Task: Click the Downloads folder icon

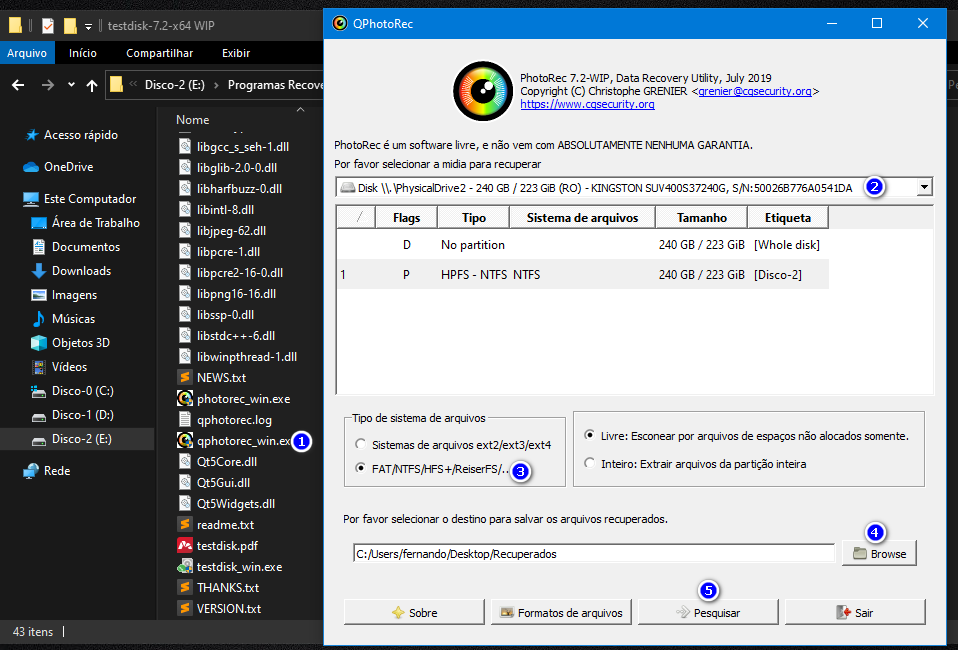Action: point(38,271)
